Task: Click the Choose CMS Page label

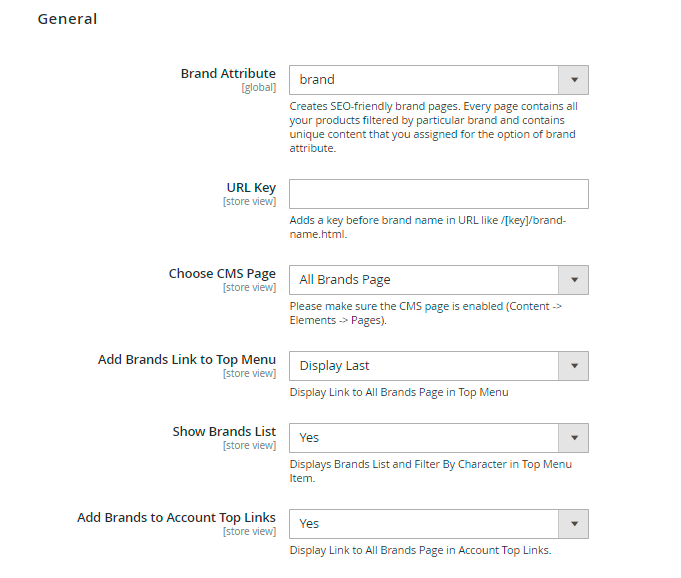Action: pos(222,274)
